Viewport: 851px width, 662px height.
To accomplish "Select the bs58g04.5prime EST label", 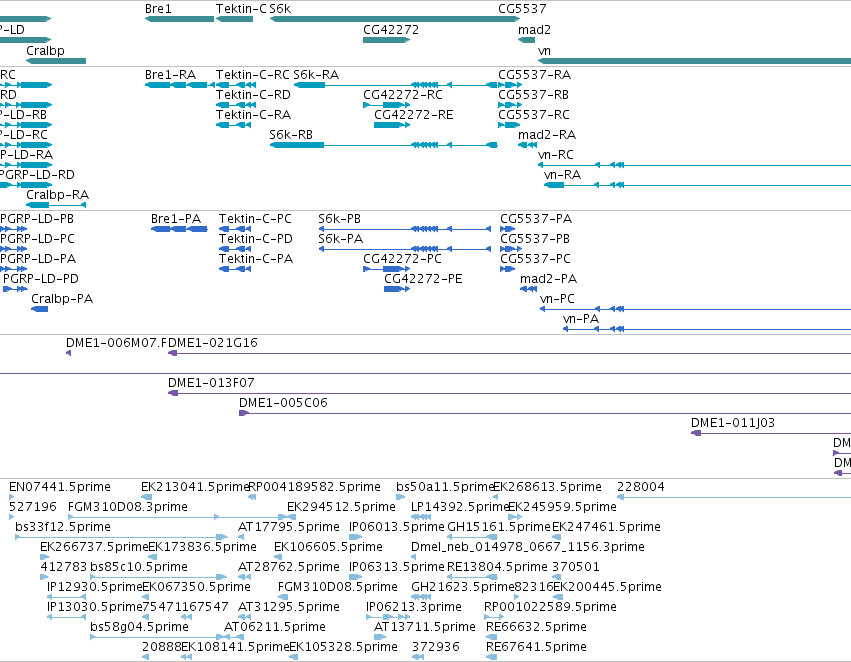I will pos(139,627).
